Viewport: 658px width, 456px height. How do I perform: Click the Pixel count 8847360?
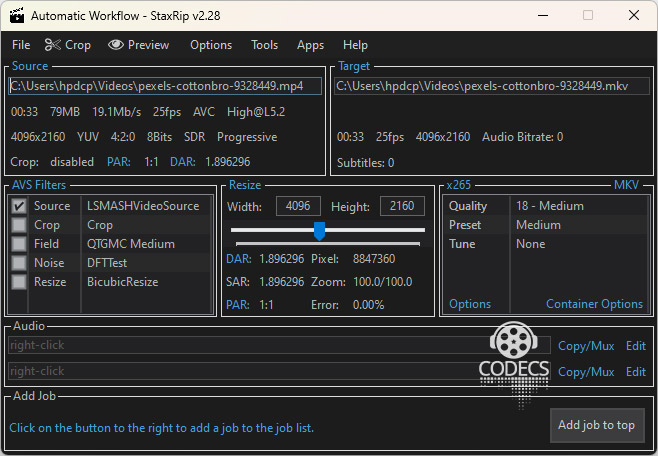pyautogui.click(x=374, y=259)
